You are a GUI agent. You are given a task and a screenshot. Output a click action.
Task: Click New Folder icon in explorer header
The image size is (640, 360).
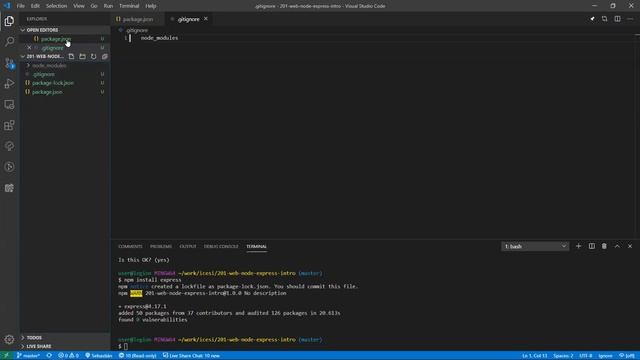point(82,56)
